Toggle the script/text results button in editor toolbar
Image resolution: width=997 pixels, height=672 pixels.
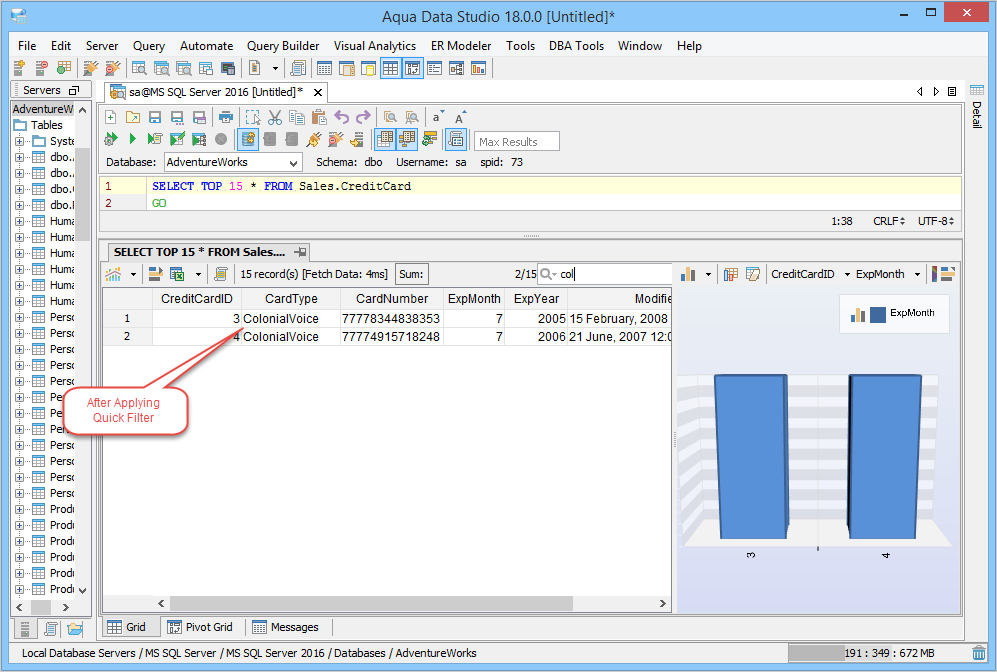pyautogui.click(x=456, y=139)
